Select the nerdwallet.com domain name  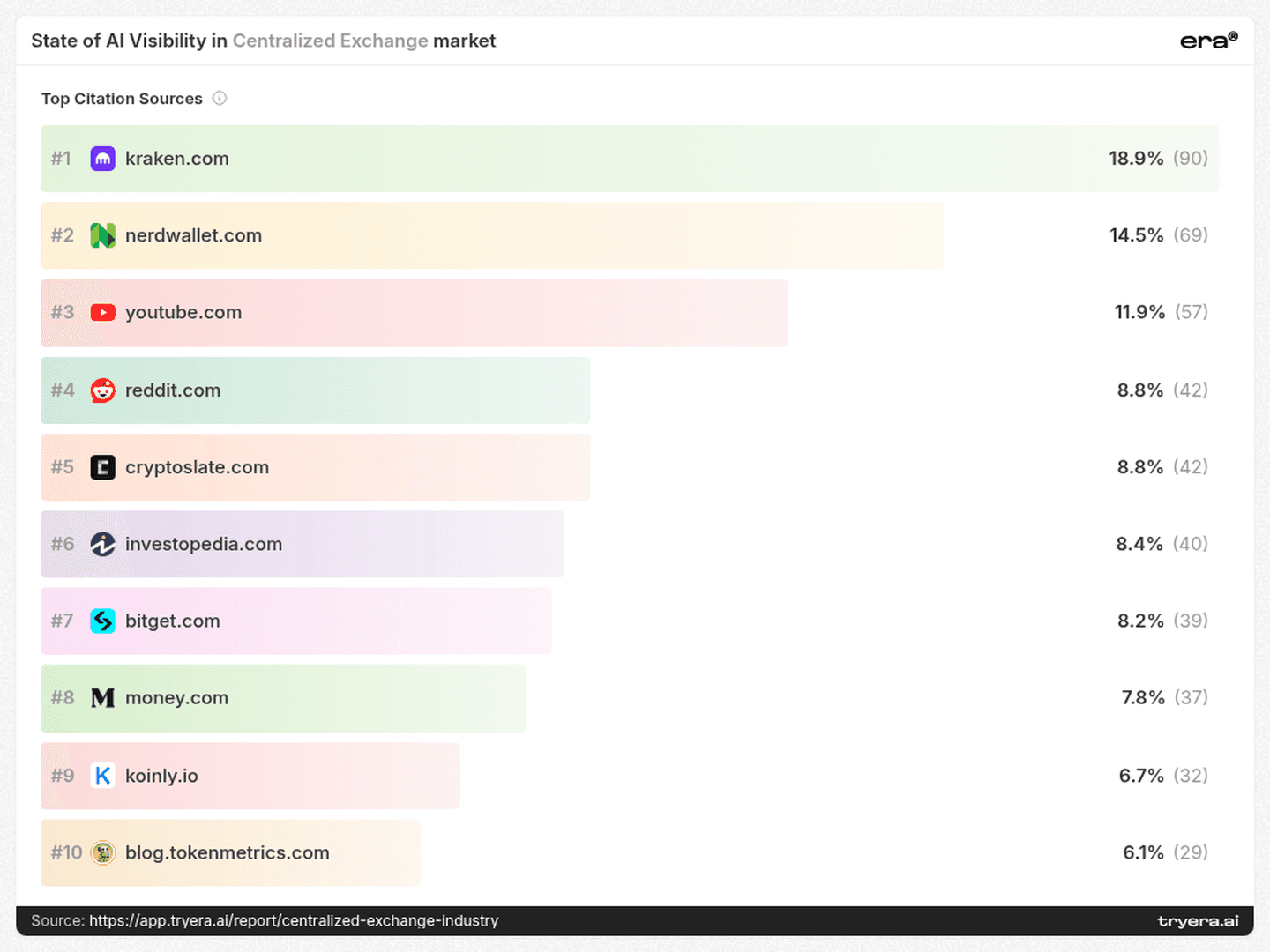tap(194, 235)
